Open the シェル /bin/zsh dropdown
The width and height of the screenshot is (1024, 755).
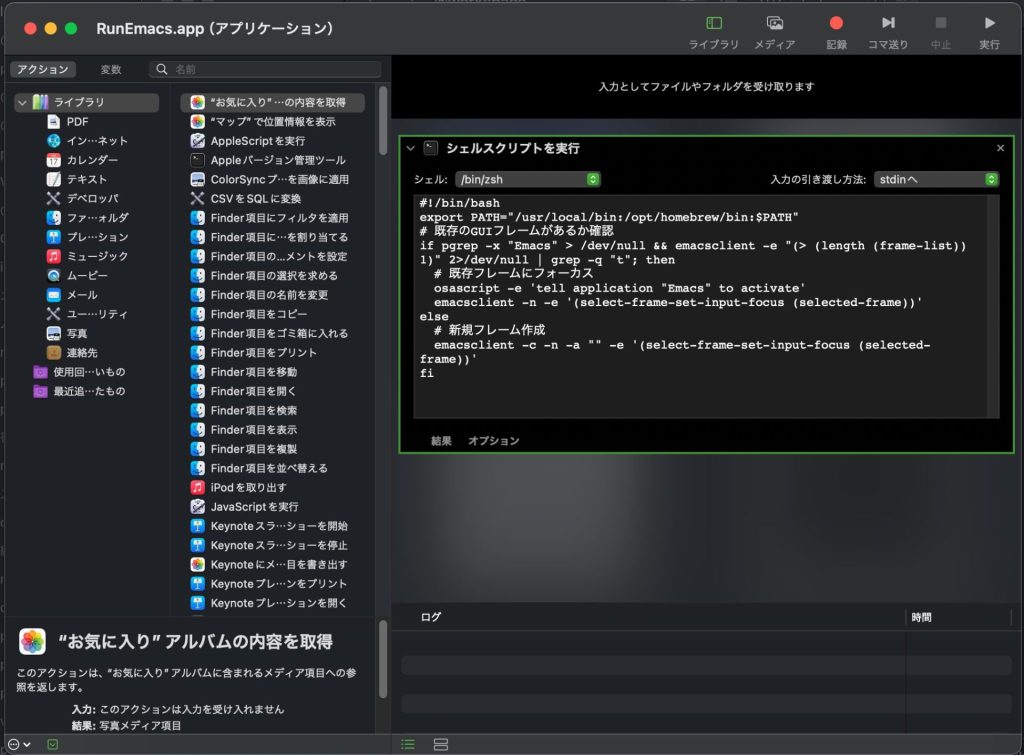pos(527,179)
